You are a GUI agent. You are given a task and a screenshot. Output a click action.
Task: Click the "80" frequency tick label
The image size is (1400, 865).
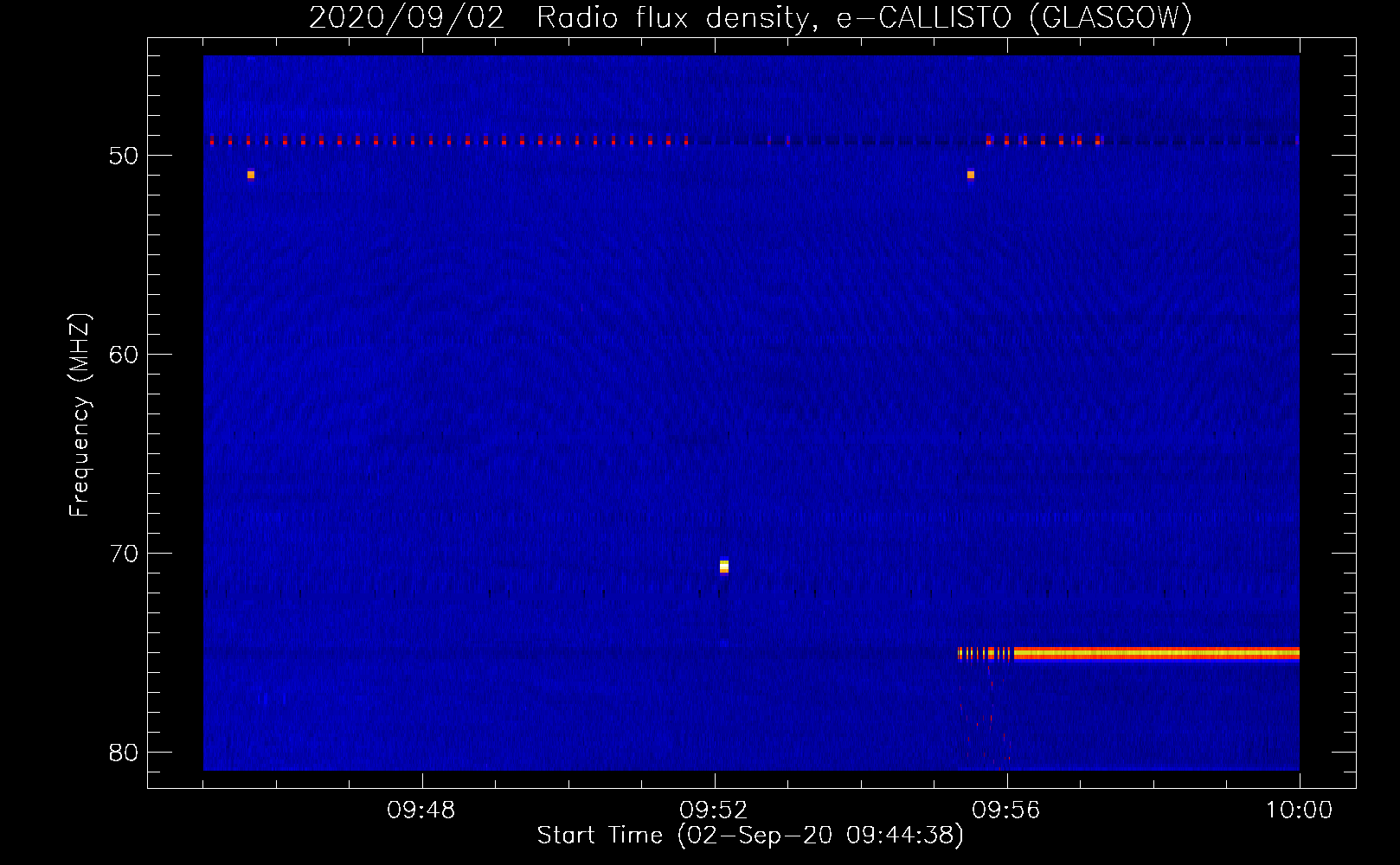tap(124, 753)
